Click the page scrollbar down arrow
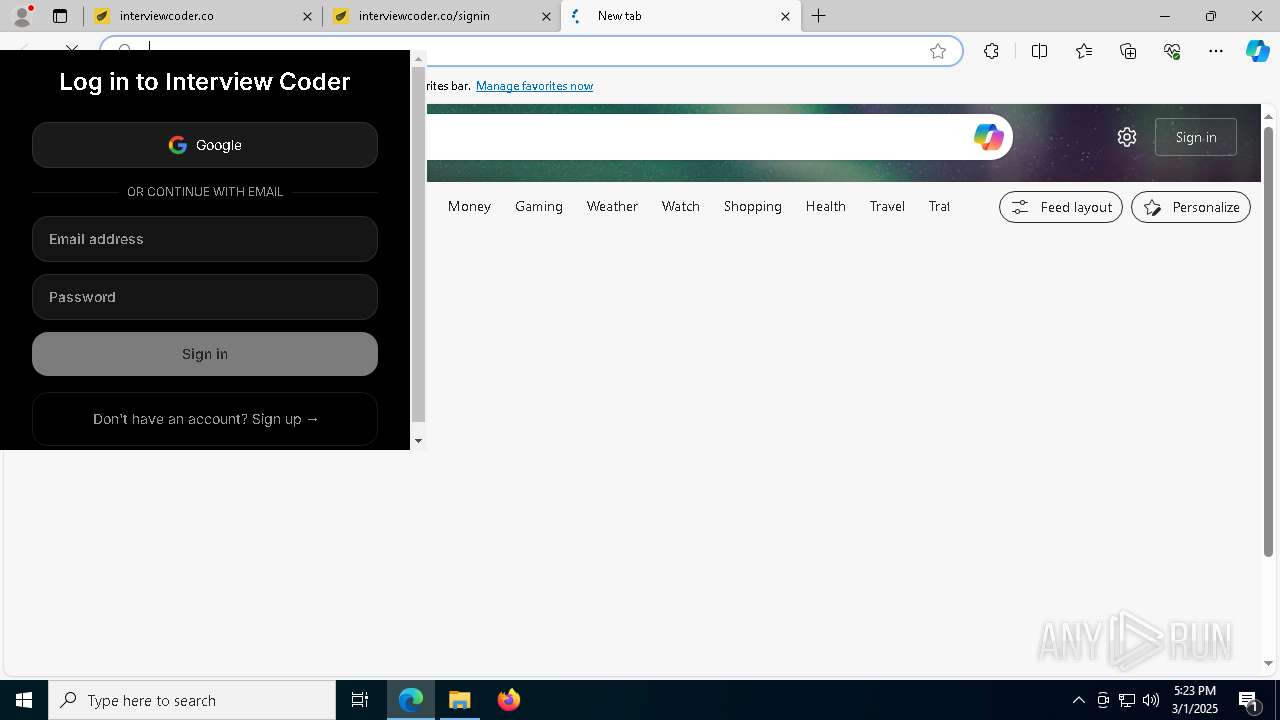This screenshot has height=720, width=1280. click(x=1268, y=663)
